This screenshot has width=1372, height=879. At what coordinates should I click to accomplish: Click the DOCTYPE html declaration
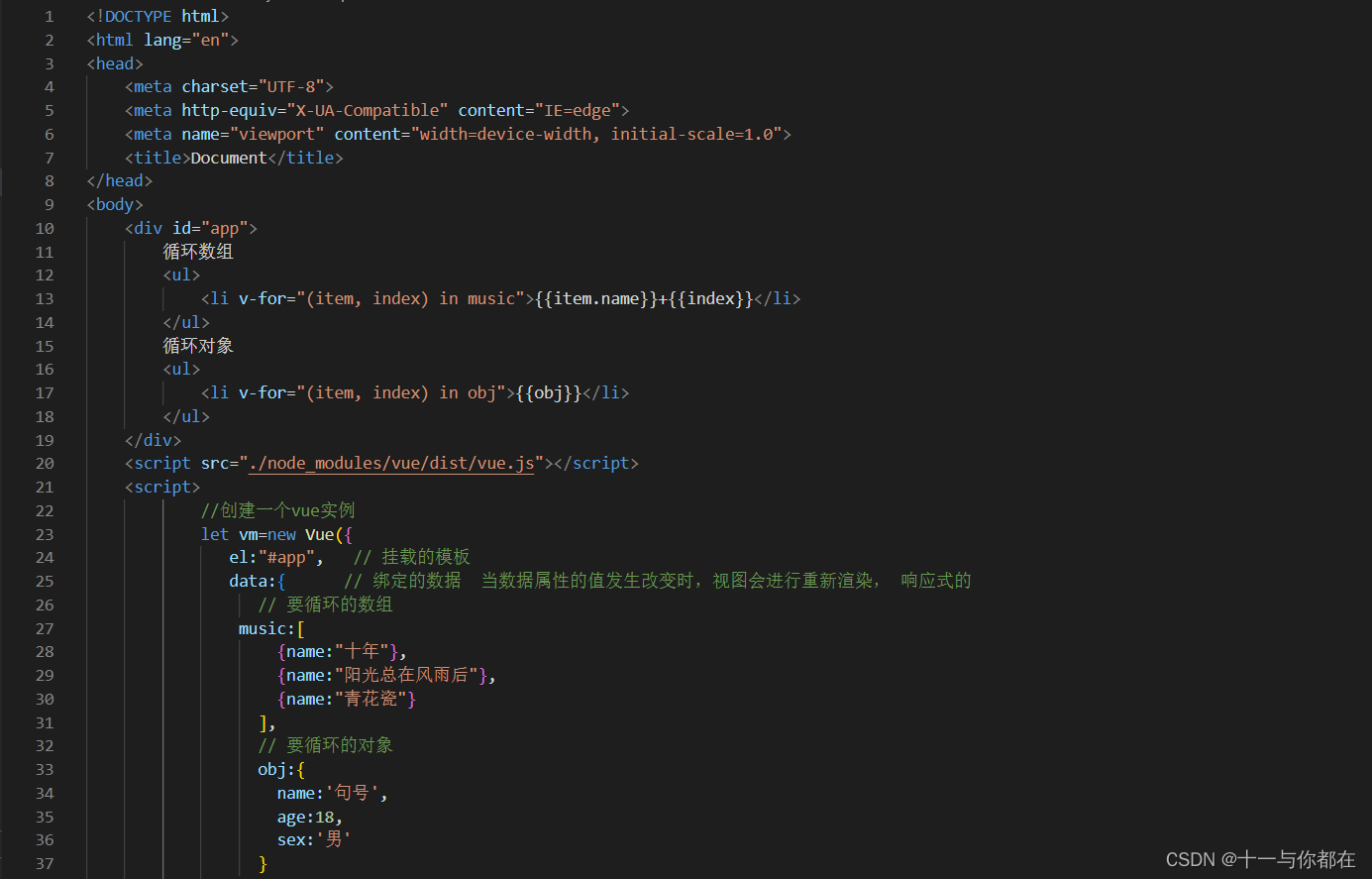click(158, 16)
